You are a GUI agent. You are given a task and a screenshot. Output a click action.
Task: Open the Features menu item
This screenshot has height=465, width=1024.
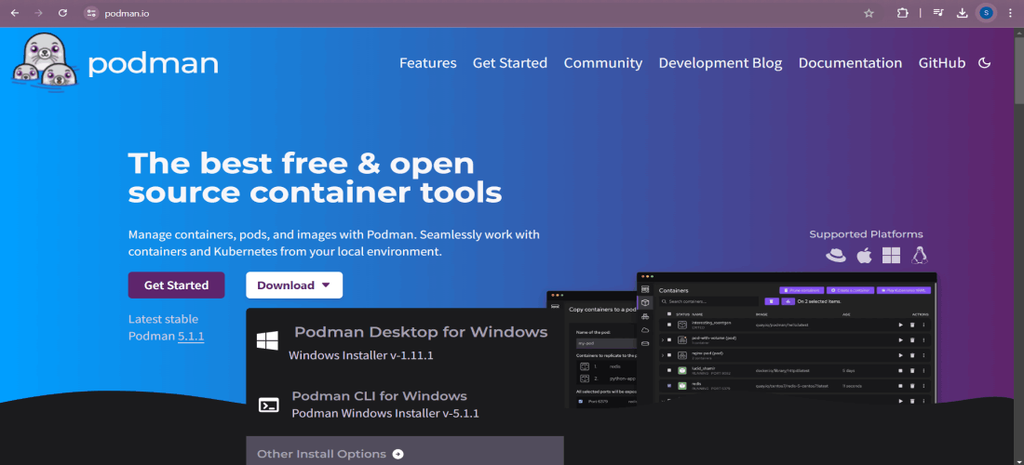428,63
